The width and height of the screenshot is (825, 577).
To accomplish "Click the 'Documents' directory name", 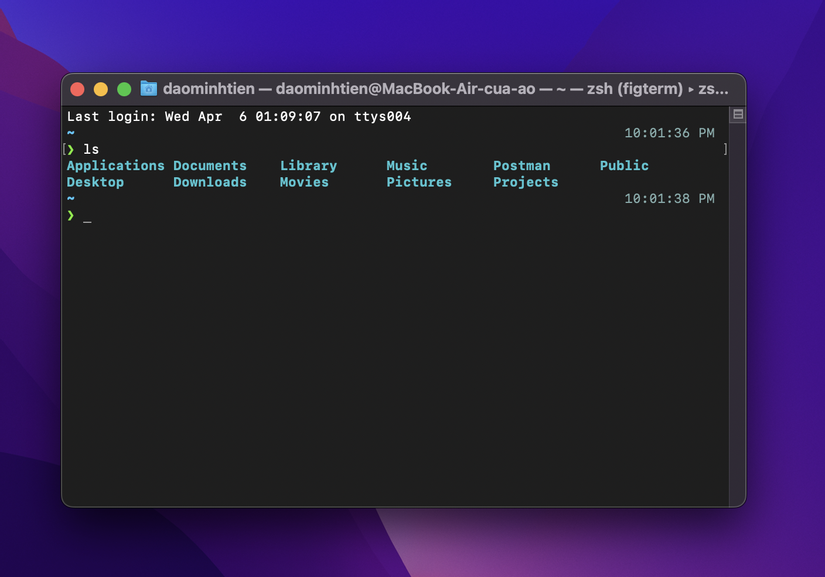I will point(210,166).
